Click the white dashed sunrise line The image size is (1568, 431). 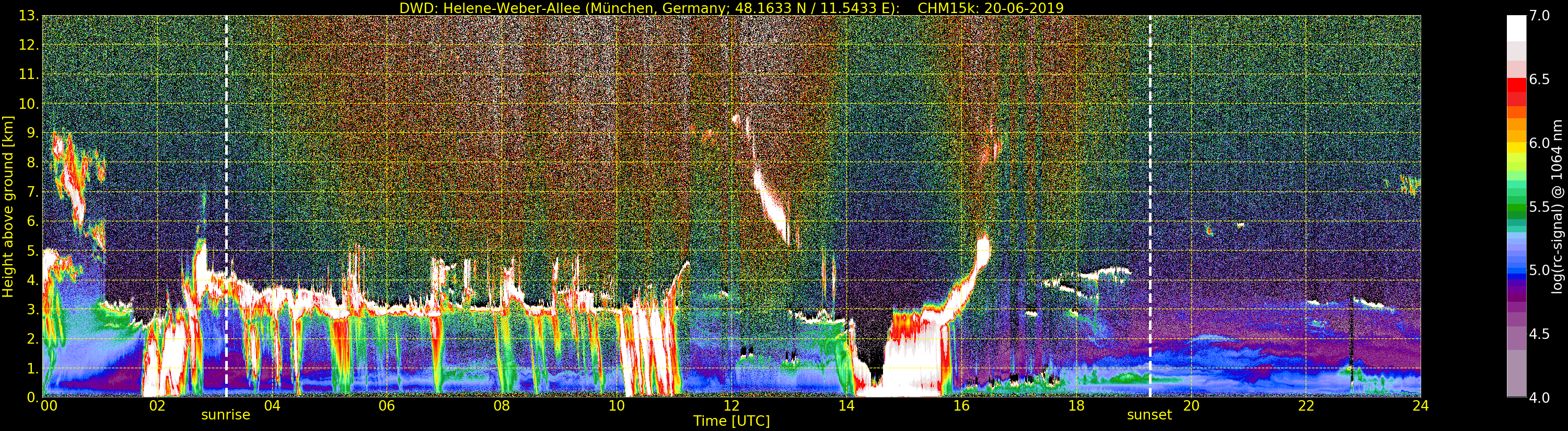[x=226, y=206]
